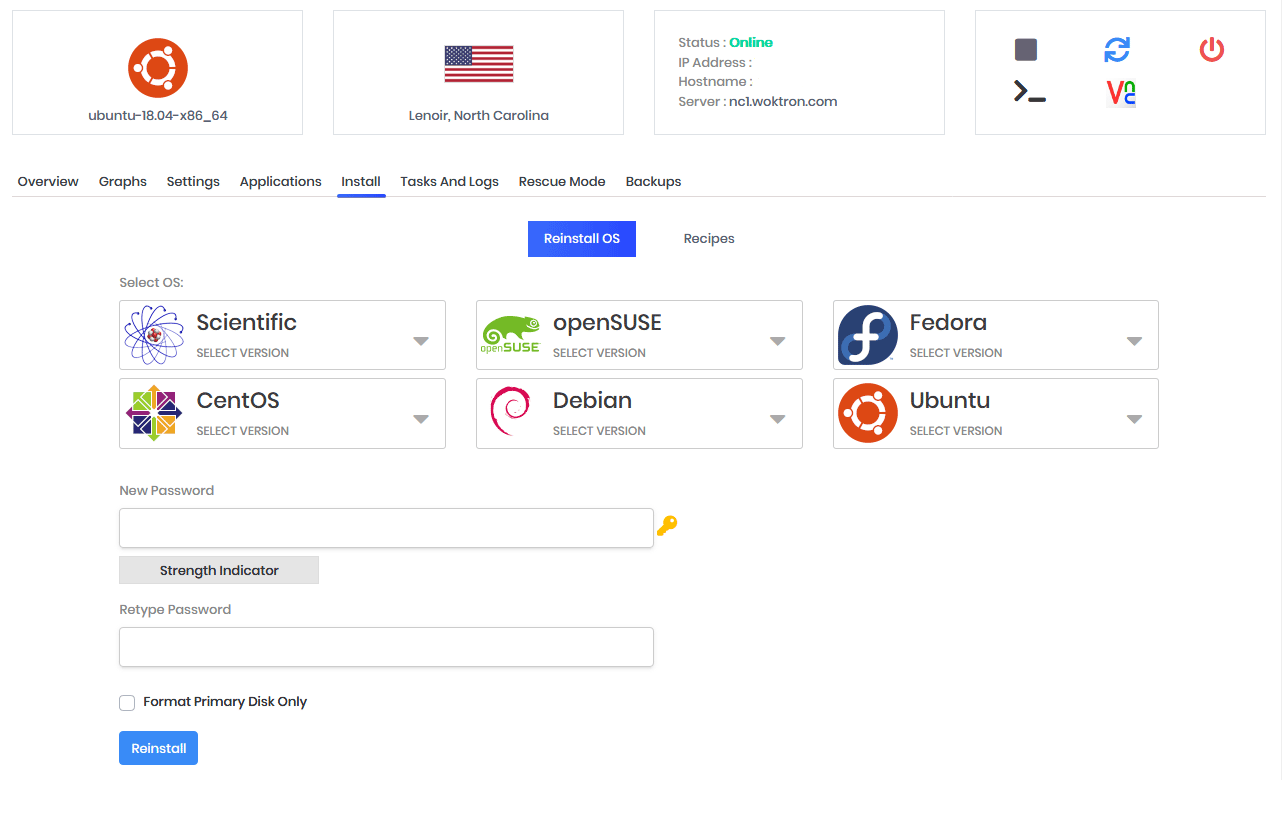Screen dimensions: 1282x840
Task: Click the Hostname label
Action: coord(715,82)
